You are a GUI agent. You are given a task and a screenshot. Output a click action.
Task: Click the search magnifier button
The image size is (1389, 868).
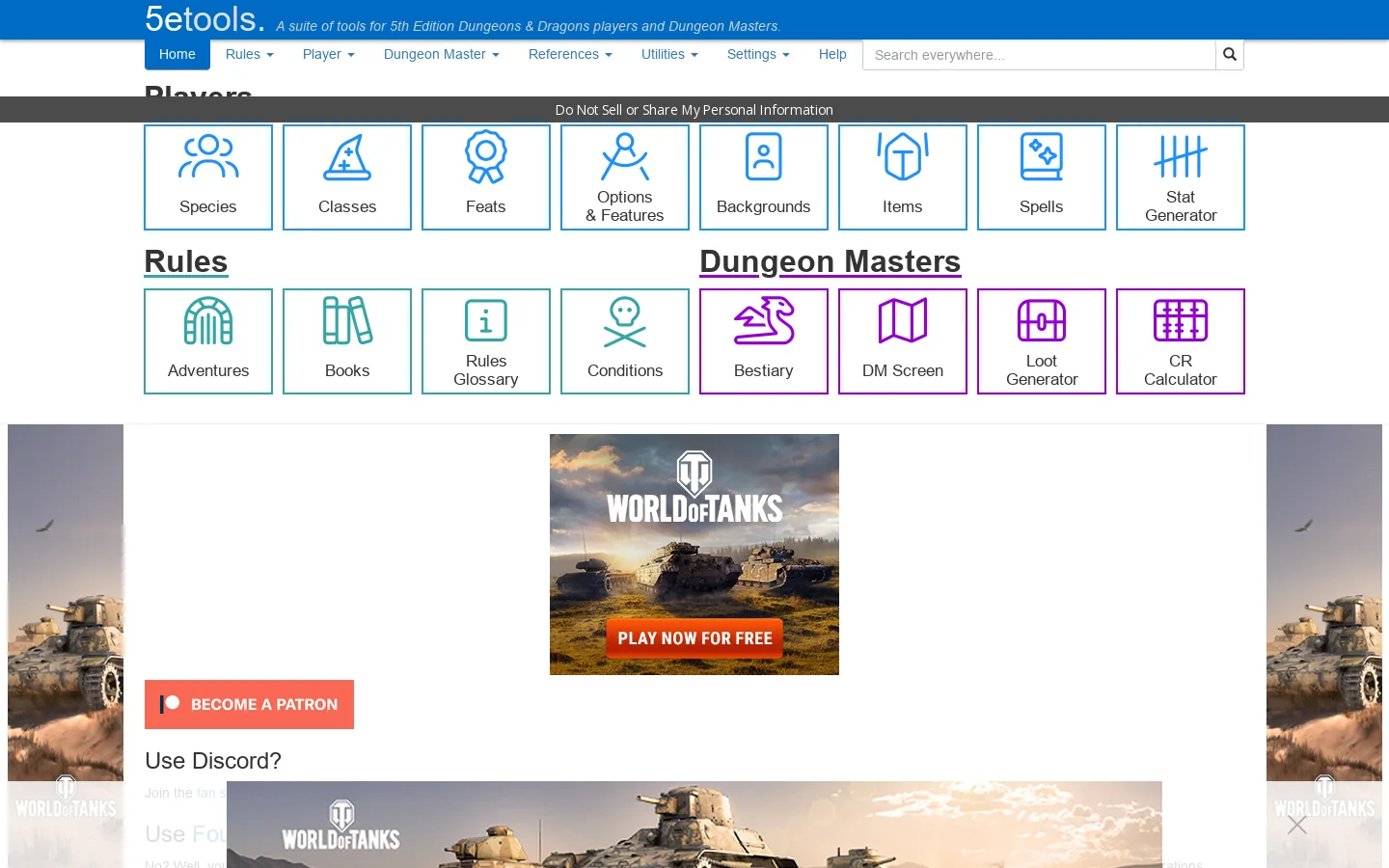[1230, 55]
